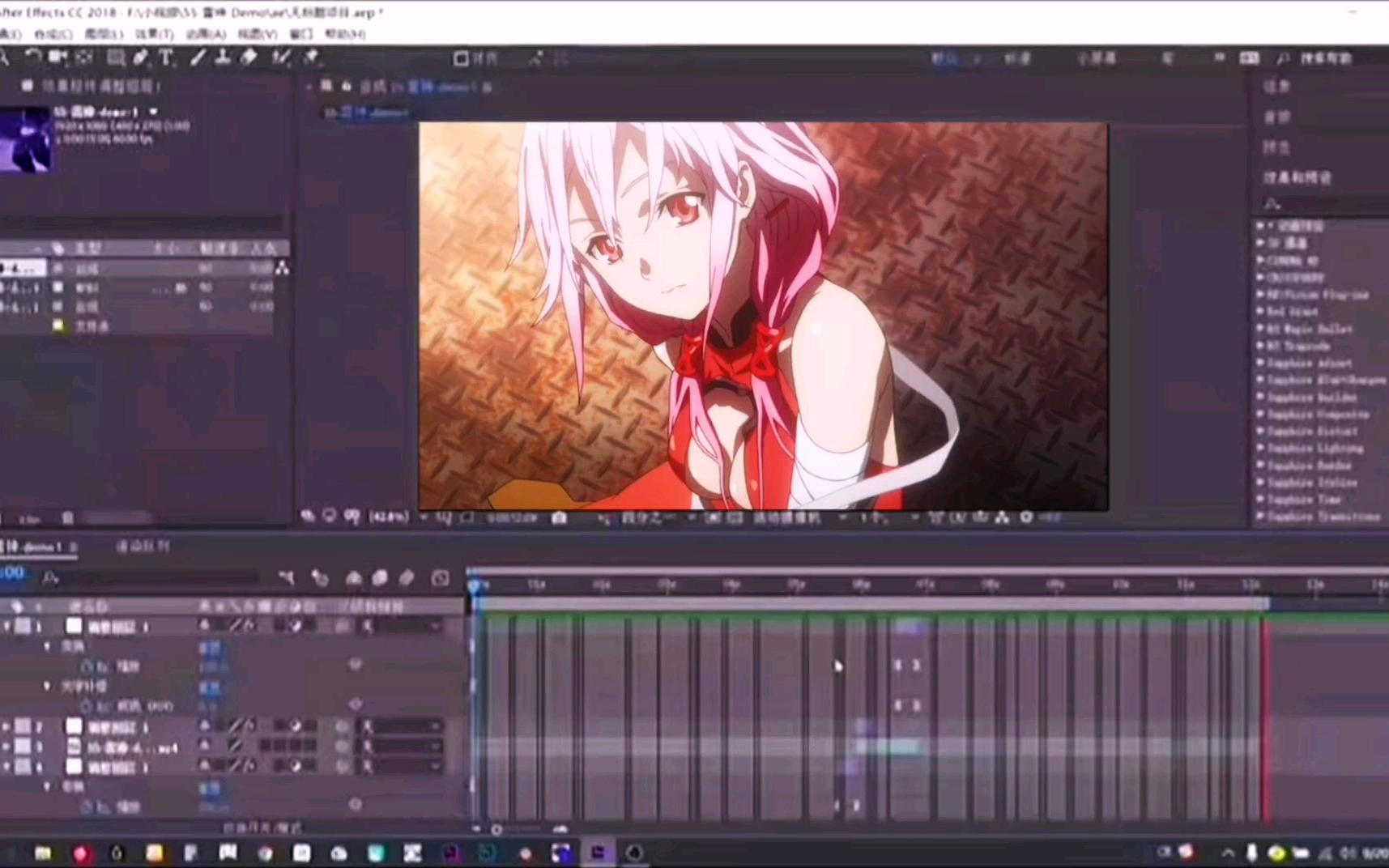Open the parent dropdown for layer 3

[402, 745]
